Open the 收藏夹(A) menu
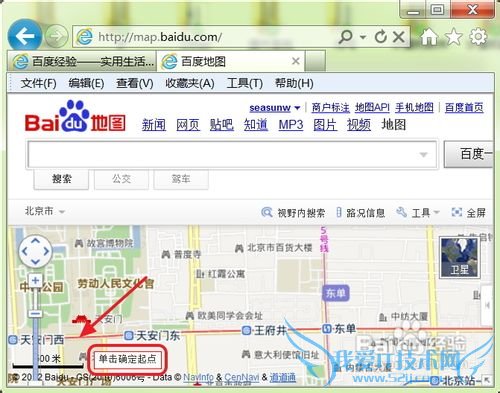Viewport: 500px width, 393px height. pyautogui.click(x=190, y=83)
